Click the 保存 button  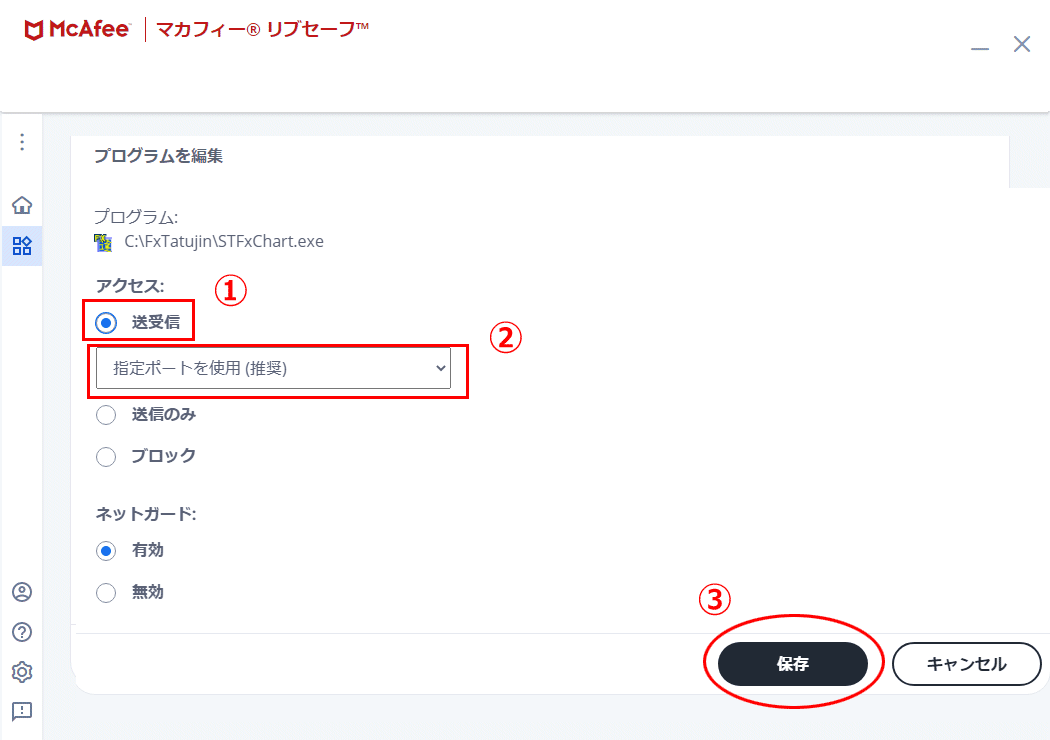coord(793,664)
